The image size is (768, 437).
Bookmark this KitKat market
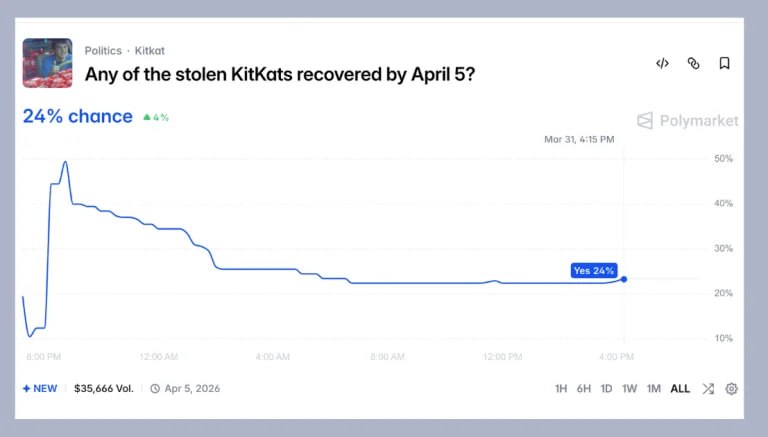[724, 63]
